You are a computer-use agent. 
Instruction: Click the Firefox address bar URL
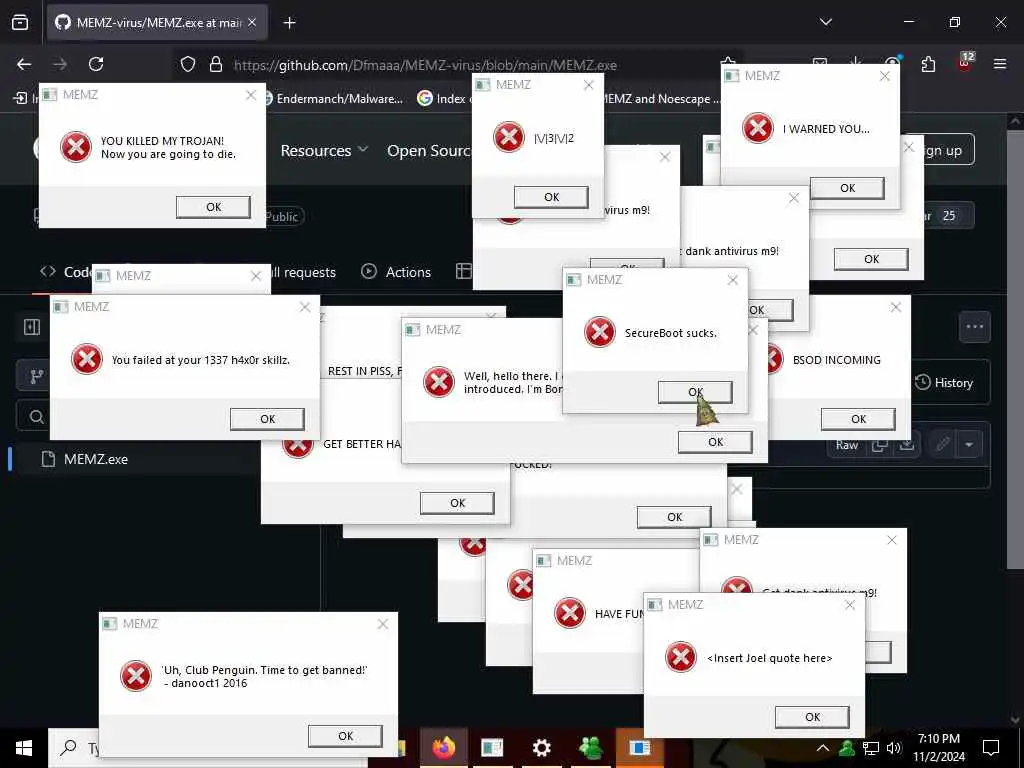(x=425, y=65)
